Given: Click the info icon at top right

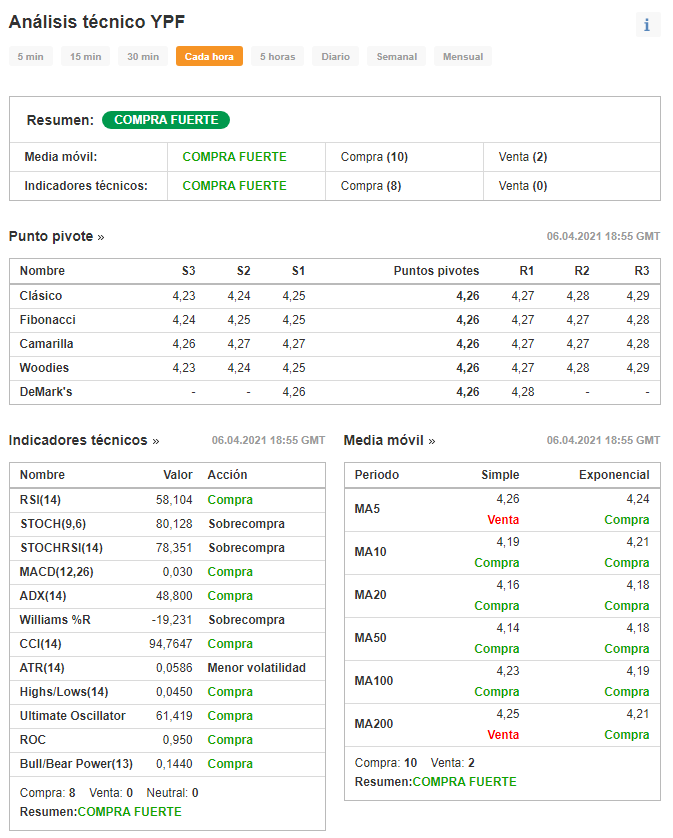Looking at the screenshot, I should click(647, 25).
